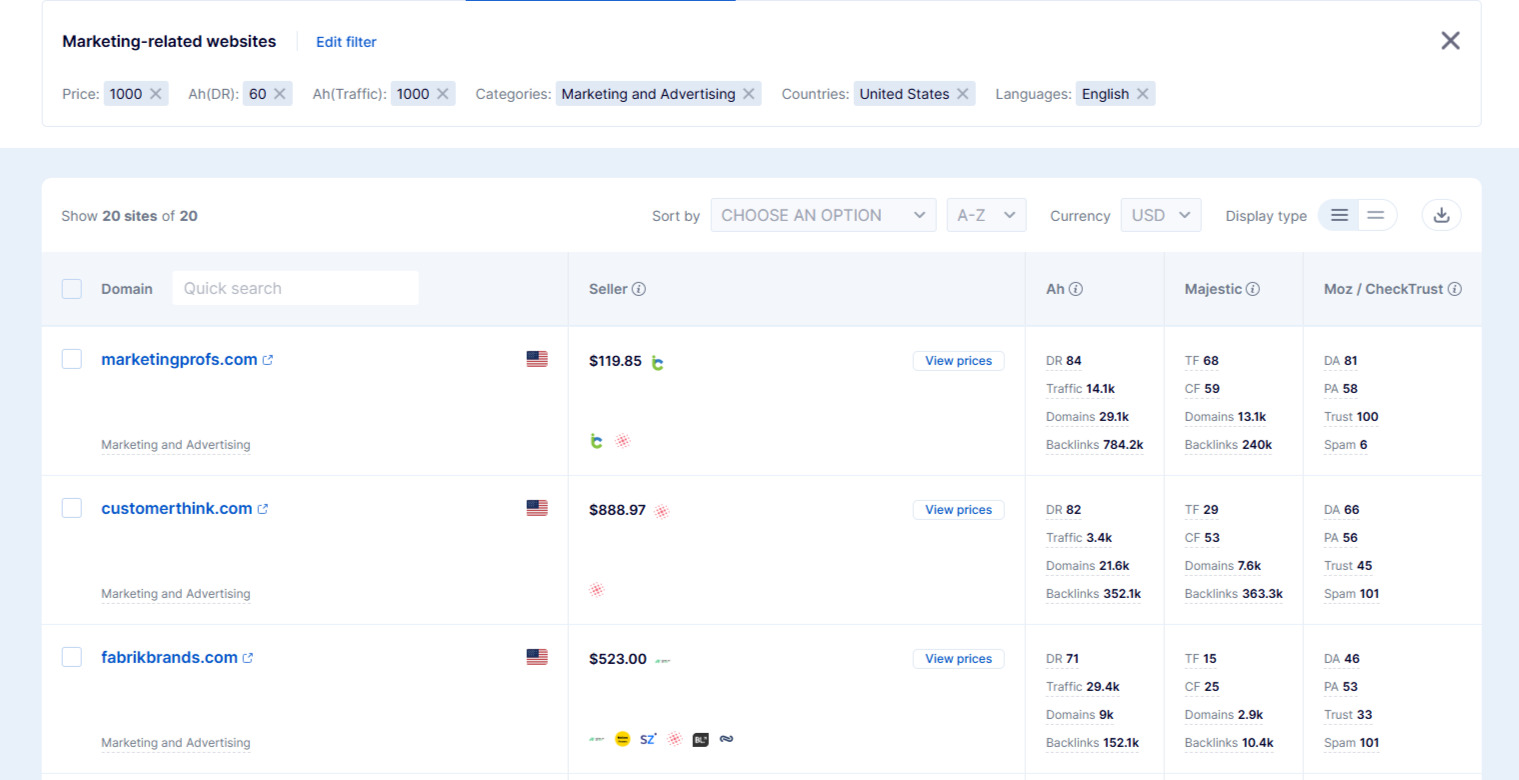
Task: Select the compact display type icon
Action: (1376, 214)
